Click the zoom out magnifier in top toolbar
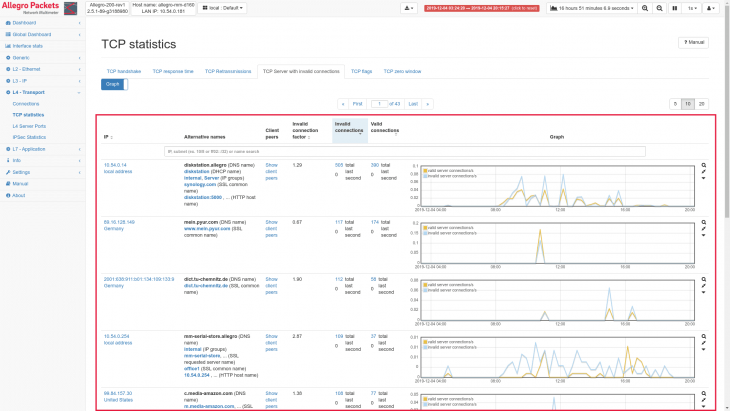Viewport: 730px width, 411px height. 660,8
